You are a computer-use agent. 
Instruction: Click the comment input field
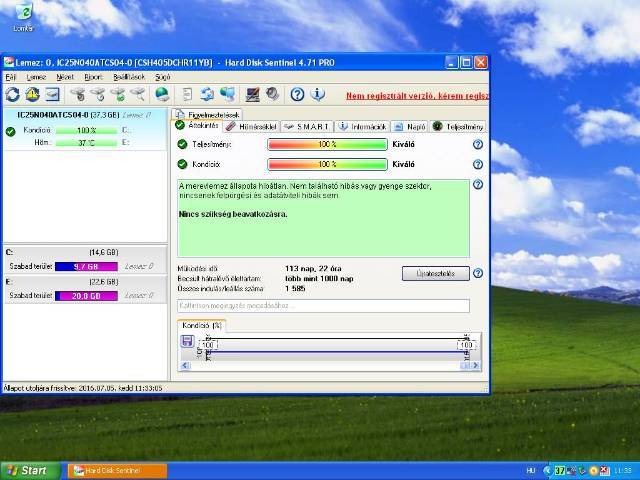click(323, 306)
